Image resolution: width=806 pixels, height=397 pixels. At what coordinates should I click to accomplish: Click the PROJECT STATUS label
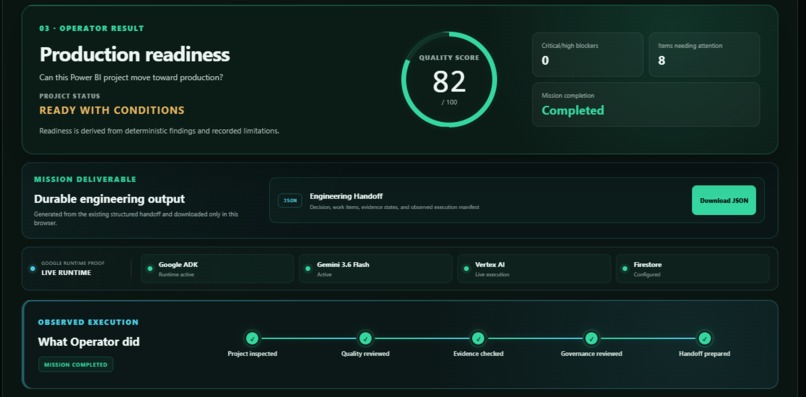coord(70,96)
